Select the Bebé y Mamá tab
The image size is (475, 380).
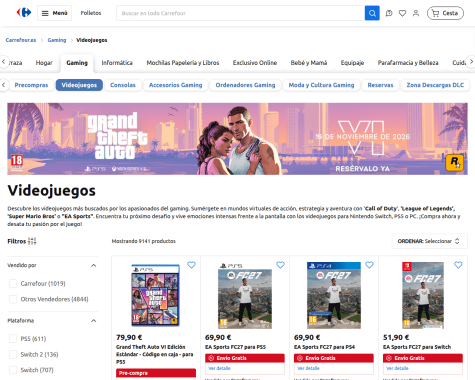[309, 63]
